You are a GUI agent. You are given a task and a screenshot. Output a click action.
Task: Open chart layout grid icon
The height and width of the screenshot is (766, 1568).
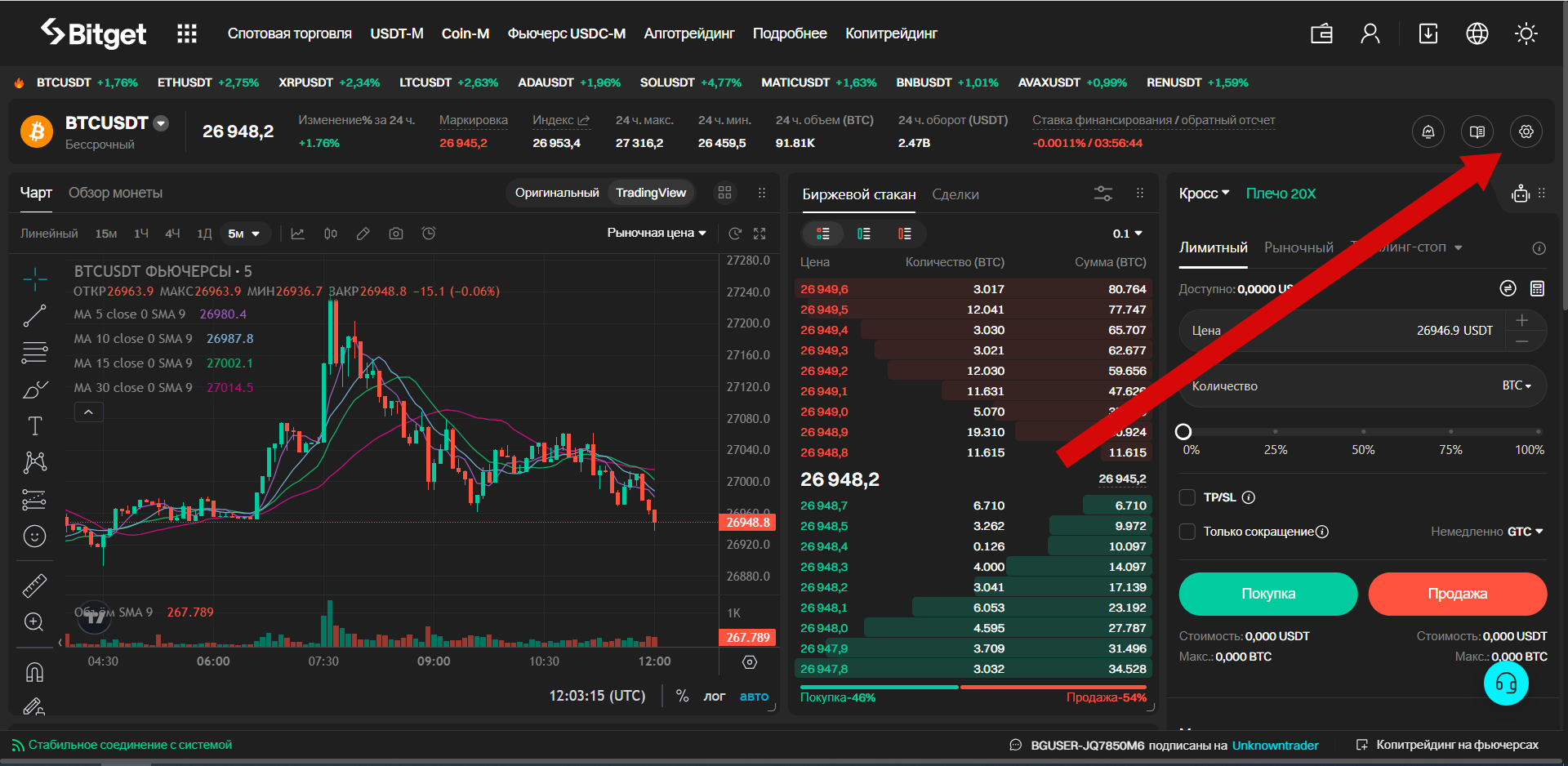(x=724, y=193)
